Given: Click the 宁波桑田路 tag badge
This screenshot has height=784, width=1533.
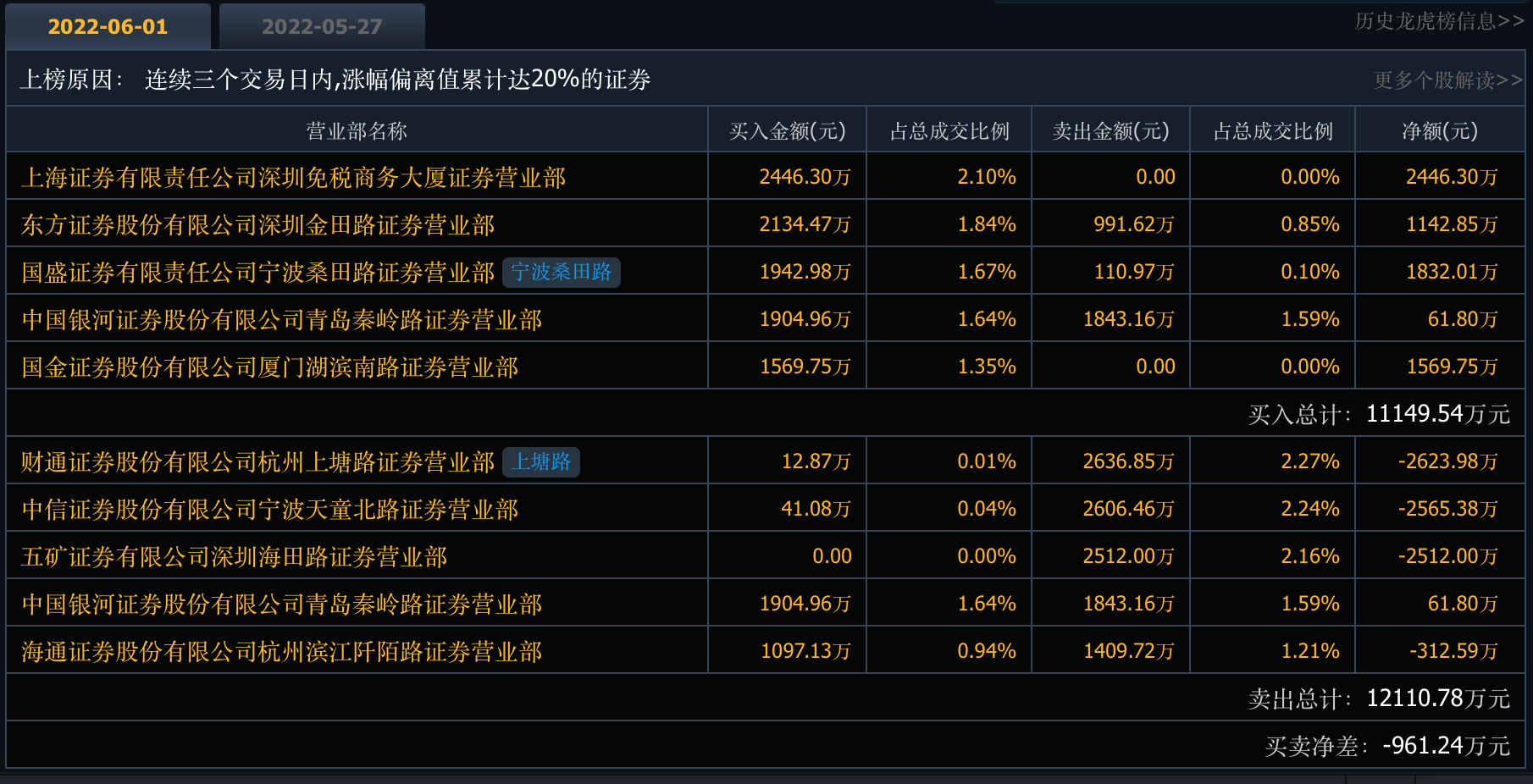Looking at the screenshot, I should point(561,272).
